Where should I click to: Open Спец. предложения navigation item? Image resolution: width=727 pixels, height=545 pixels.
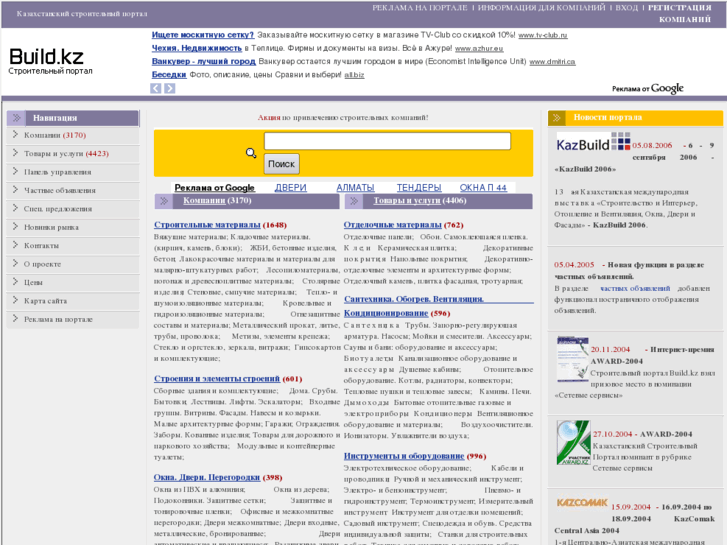pos(58,209)
